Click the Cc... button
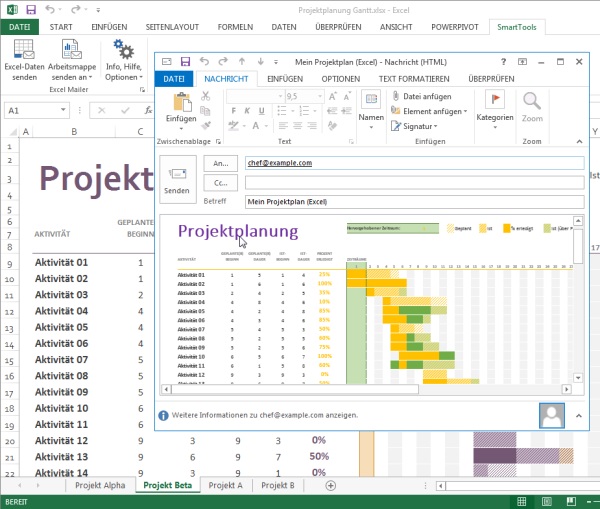The height and width of the screenshot is (509, 600). 220,183
